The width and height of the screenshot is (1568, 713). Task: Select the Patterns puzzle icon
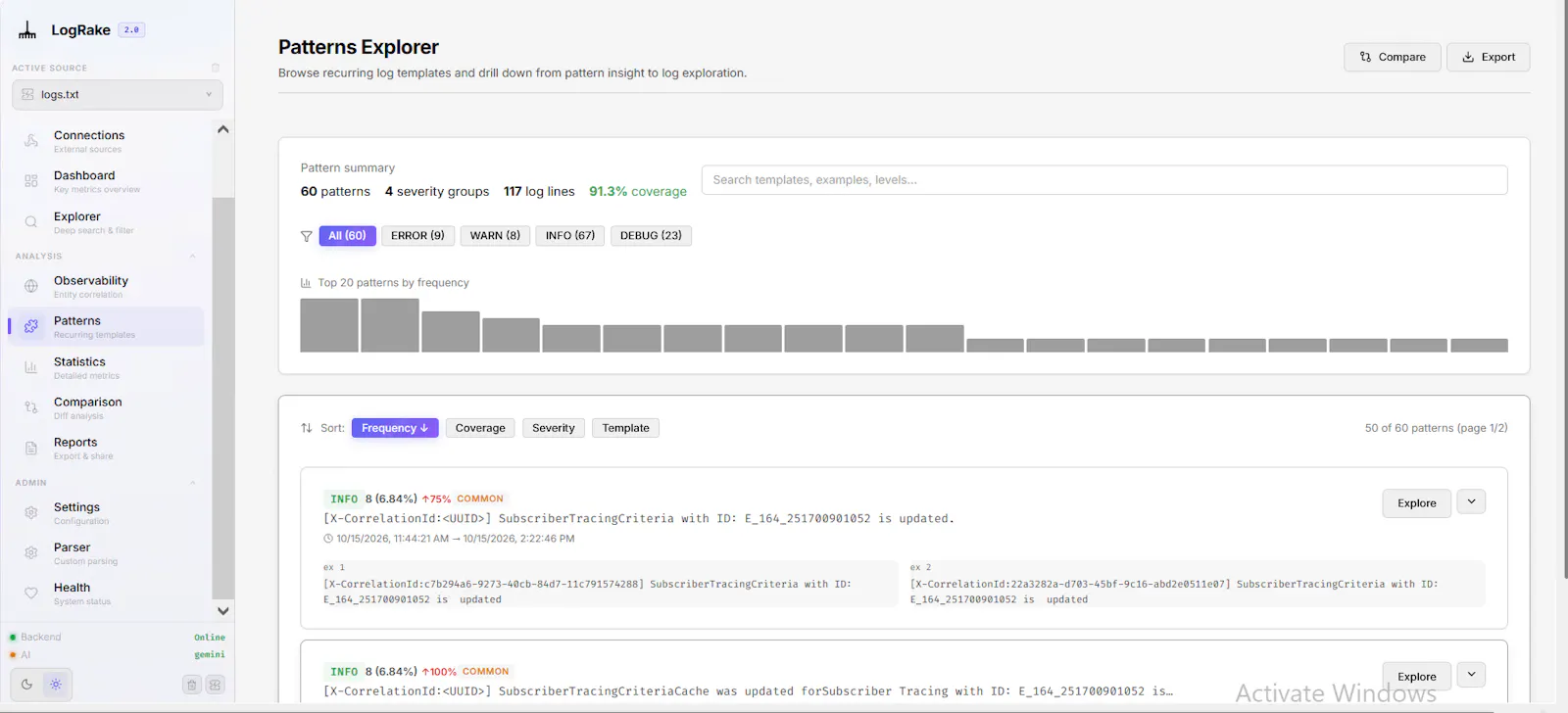pyautogui.click(x=31, y=326)
